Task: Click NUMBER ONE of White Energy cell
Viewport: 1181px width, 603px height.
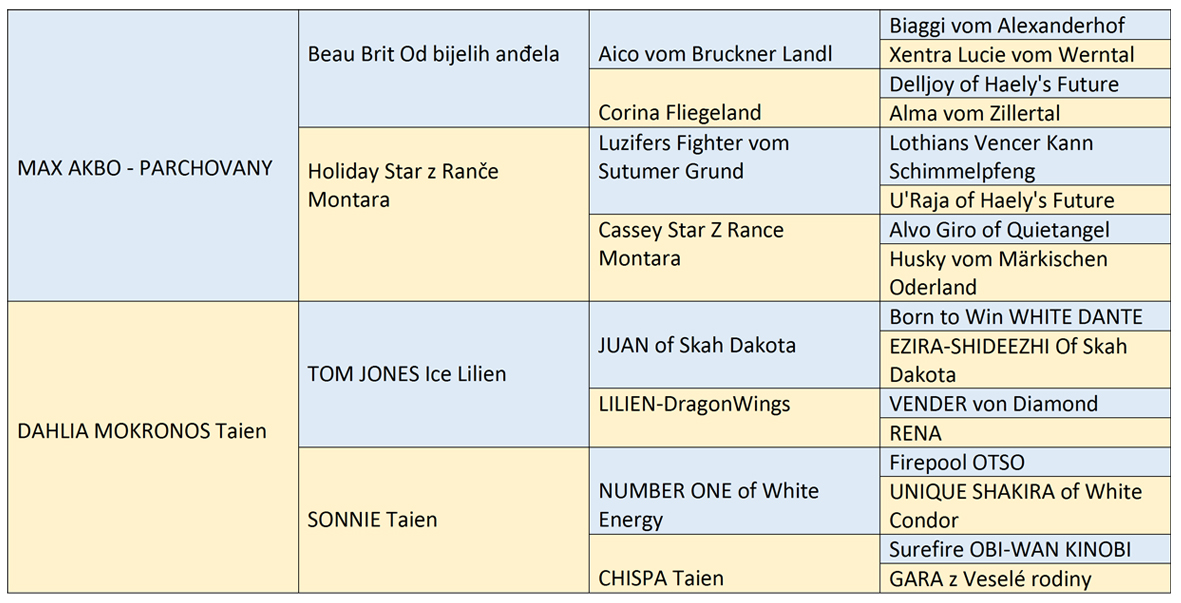Action: [x=734, y=491]
